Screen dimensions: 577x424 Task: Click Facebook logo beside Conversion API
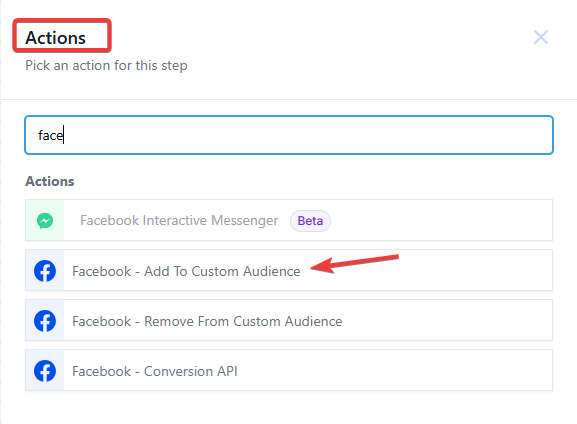coord(45,371)
